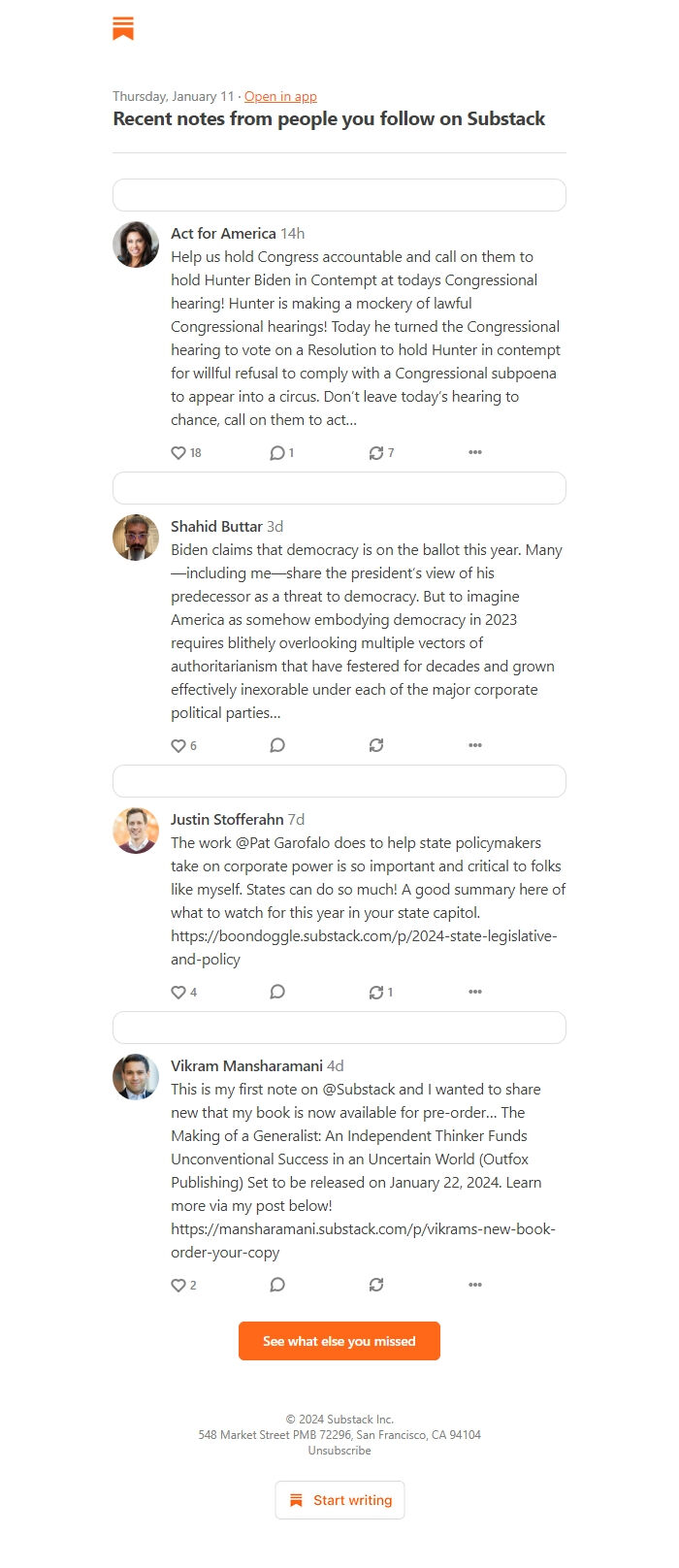Open comments on Justin Stofferahn's note
Image resolution: width=679 pixels, height=1568 pixels.
click(277, 992)
